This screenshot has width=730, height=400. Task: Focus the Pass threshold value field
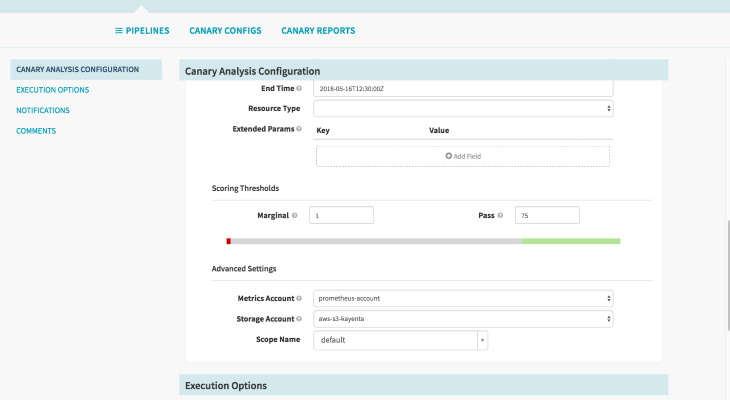pyautogui.click(x=547, y=215)
